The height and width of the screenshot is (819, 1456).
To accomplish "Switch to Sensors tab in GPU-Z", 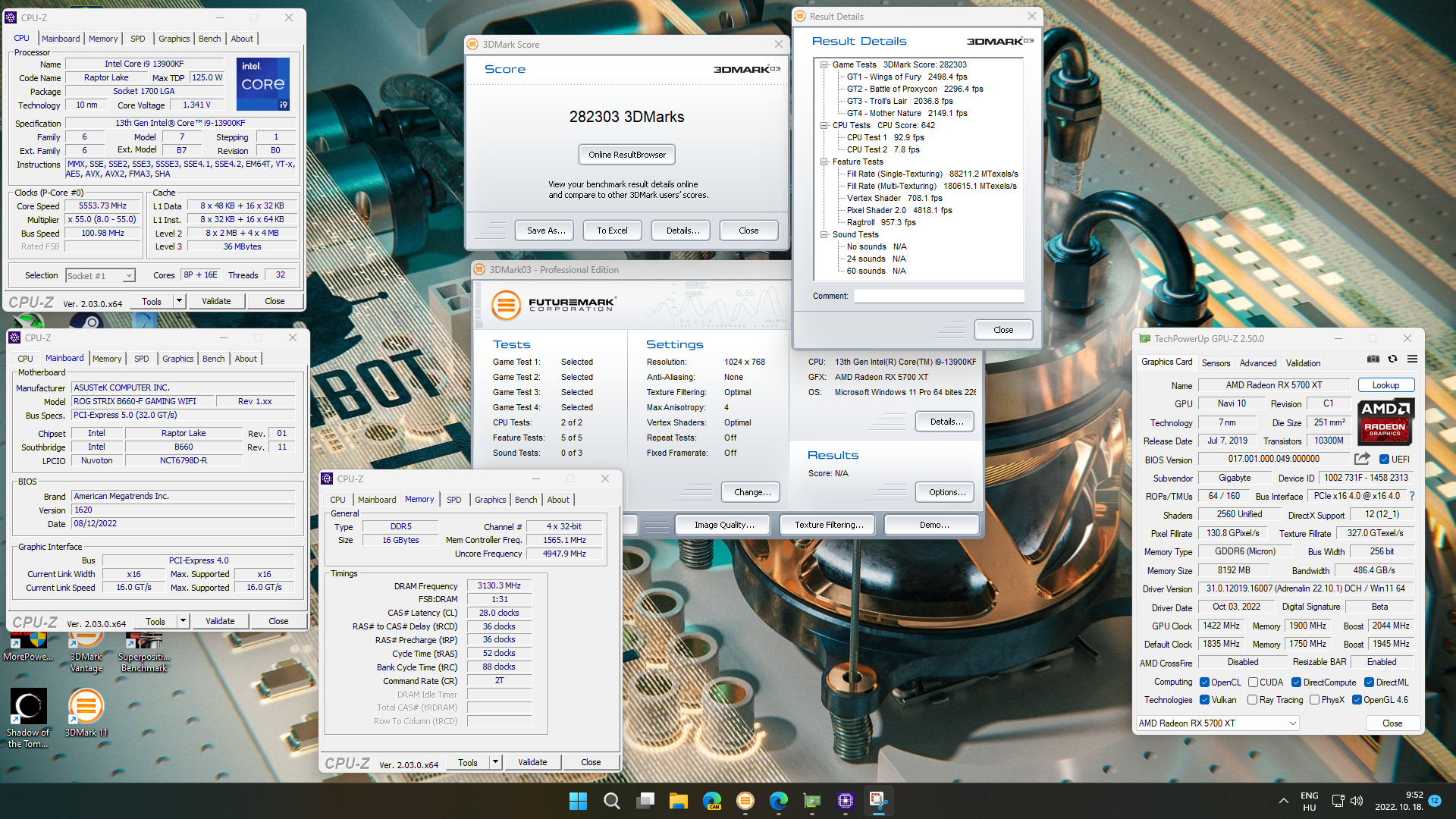I will (1216, 363).
